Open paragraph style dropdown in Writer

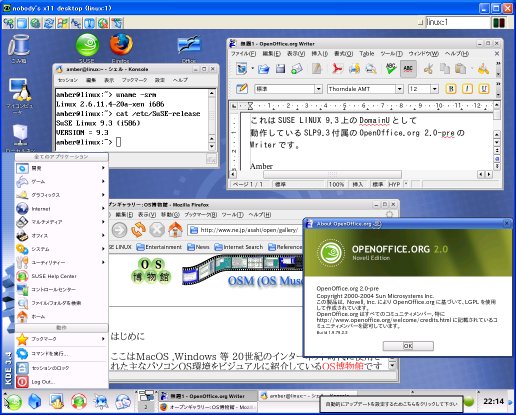click(x=319, y=89)
